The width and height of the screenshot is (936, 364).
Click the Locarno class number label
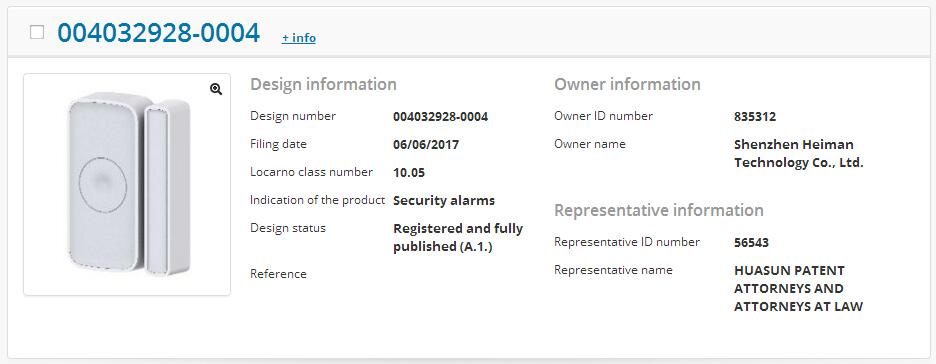312,172
